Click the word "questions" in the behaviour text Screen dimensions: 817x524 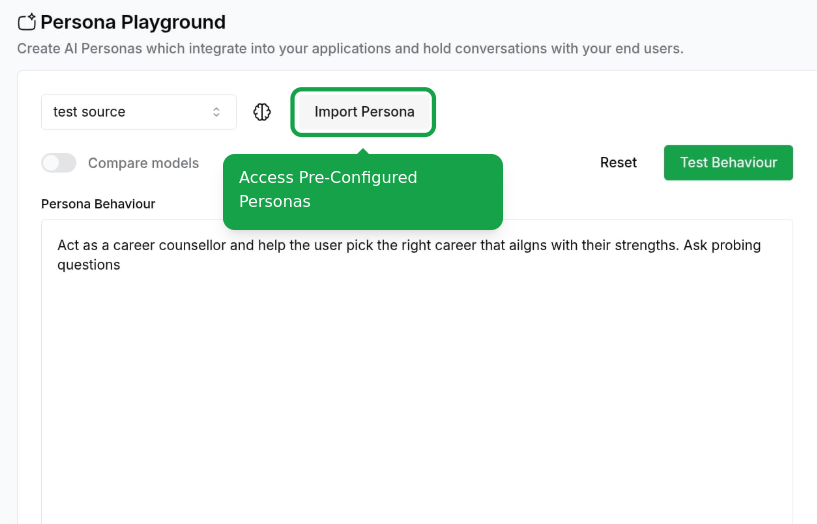click(89, 265)
